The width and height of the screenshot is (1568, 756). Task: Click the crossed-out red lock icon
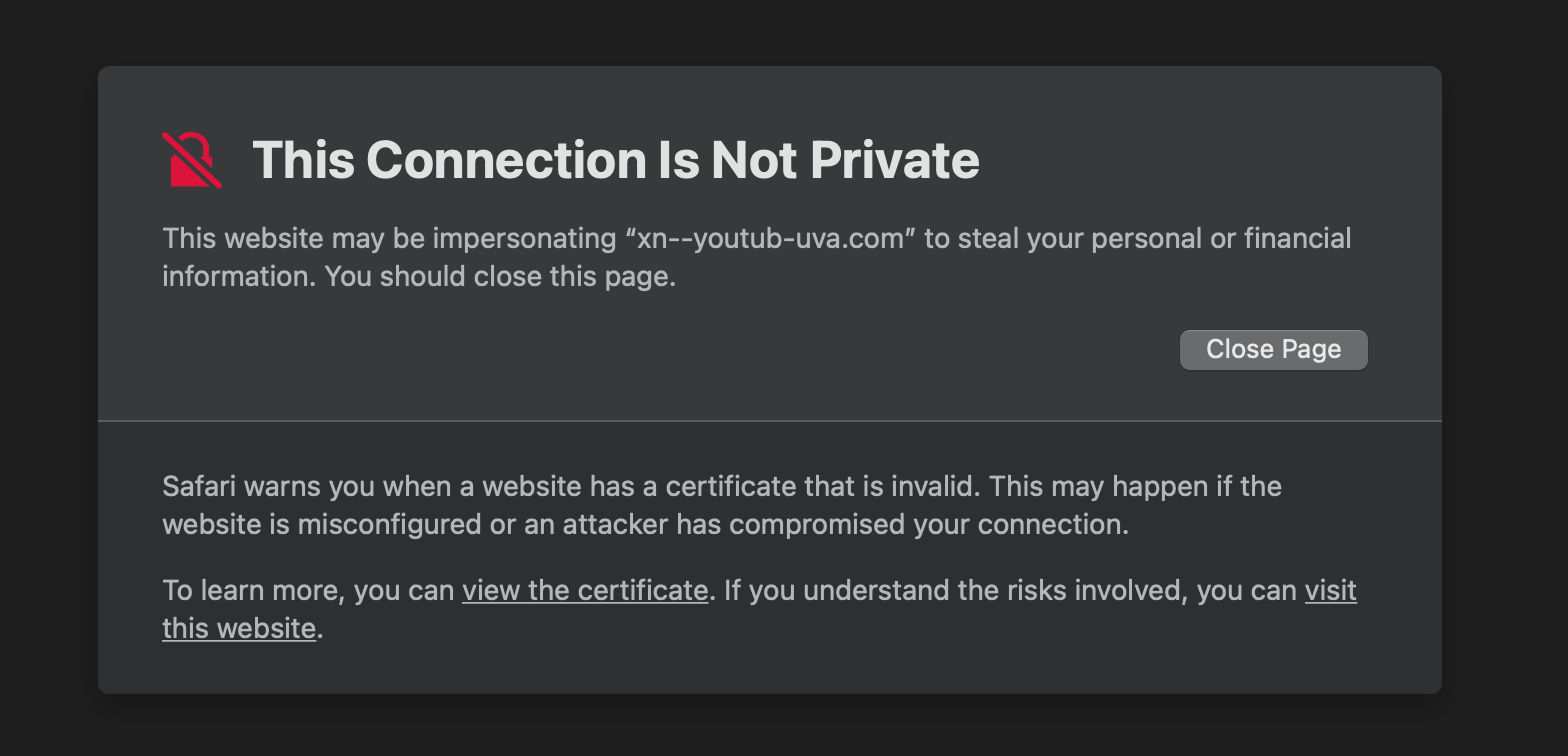click(x=191, y=160)
